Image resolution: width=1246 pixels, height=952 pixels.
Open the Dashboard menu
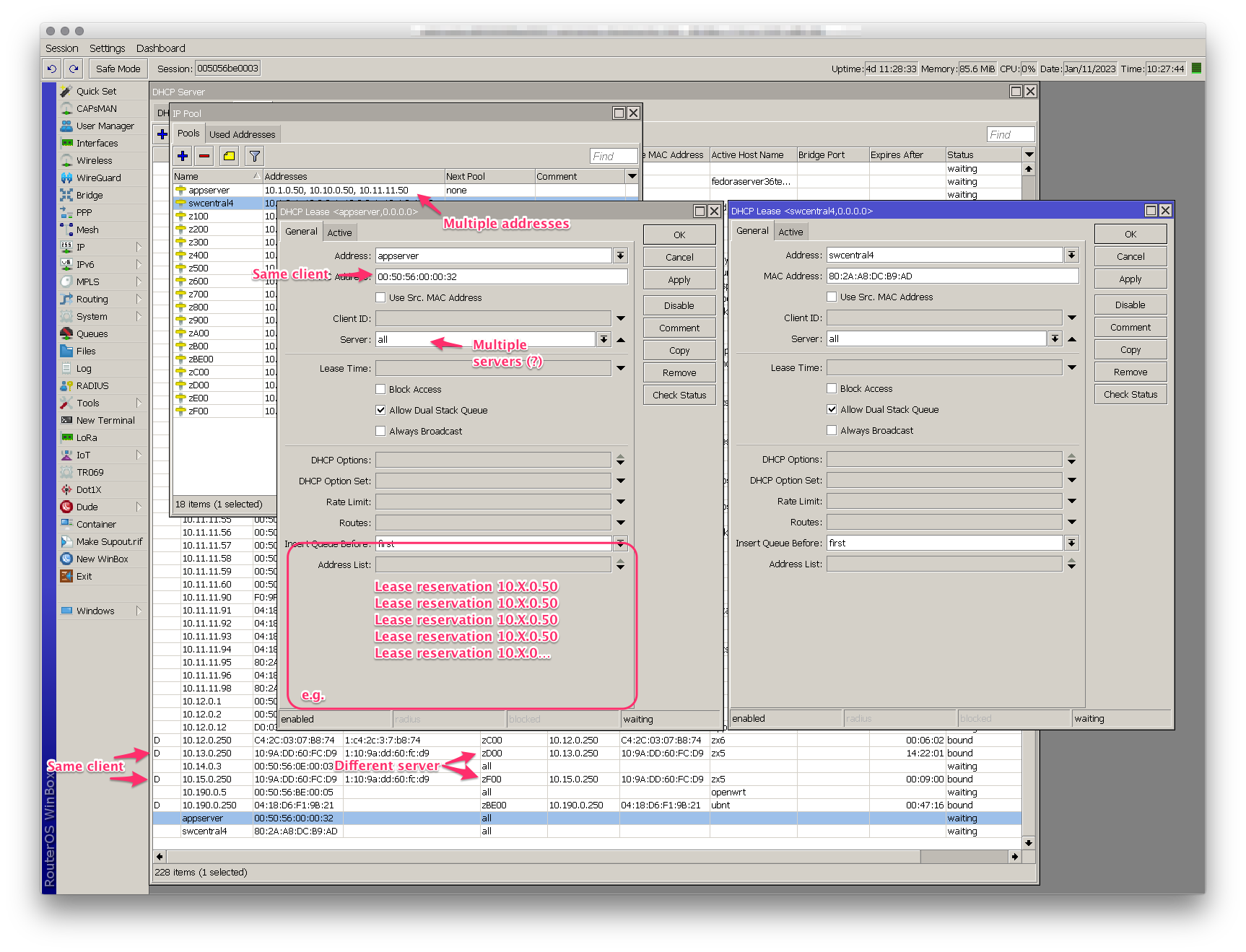pos(160,48)
